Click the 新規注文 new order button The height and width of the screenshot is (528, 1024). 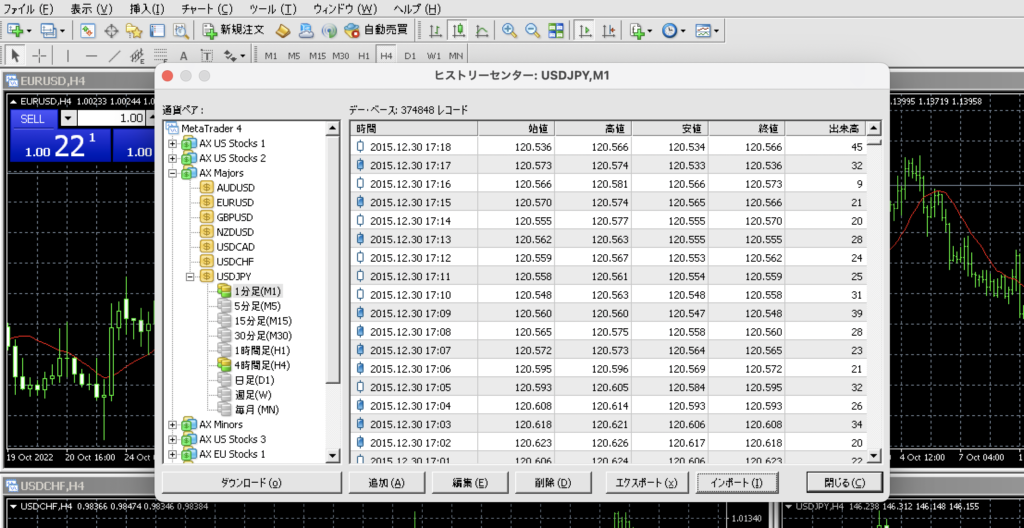[x=233, y=30]
